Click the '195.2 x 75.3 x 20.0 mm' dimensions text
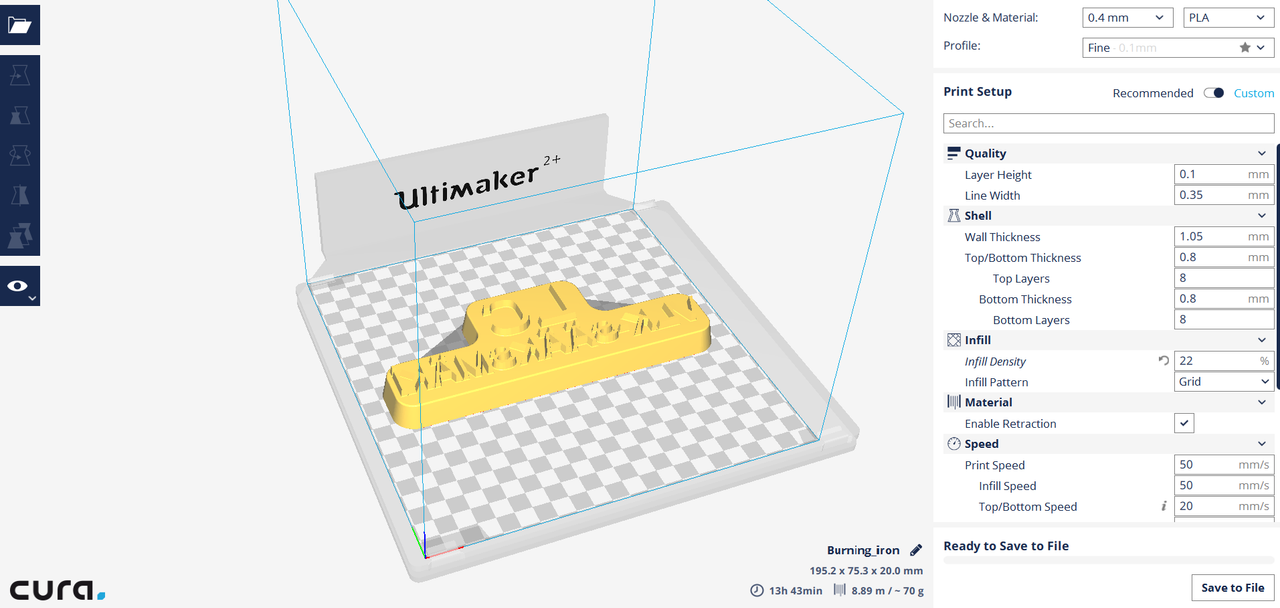This screenshot has height=608, width=1280. coord(866,570)
